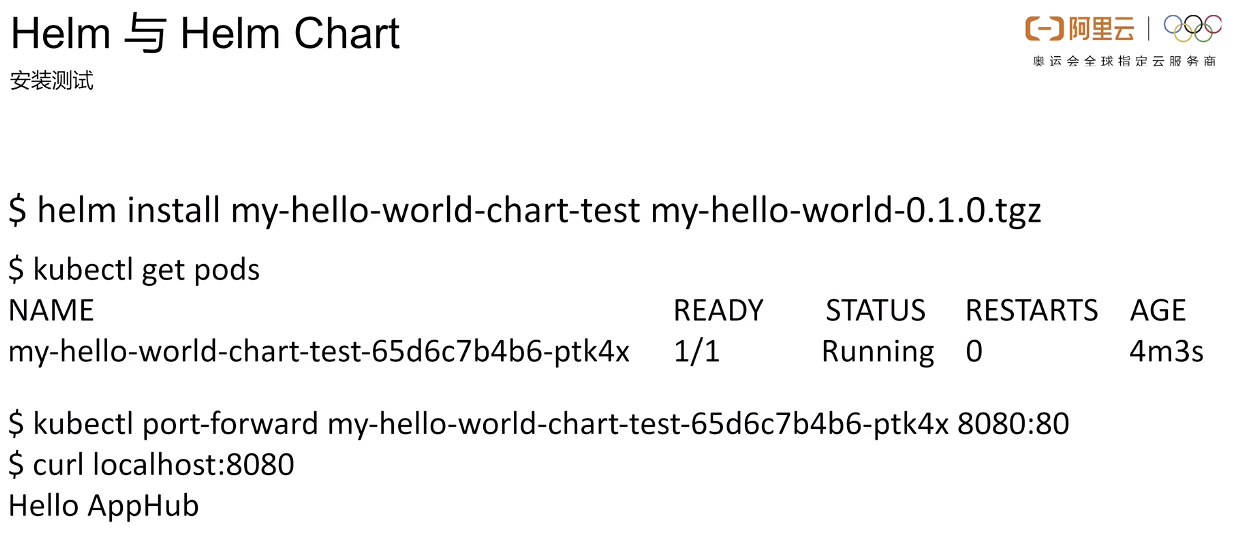This screenshot has height=548, width=1245.
Task: Click the 4m3s age value
Action: pyautogui.click(x=1166, y=352)
